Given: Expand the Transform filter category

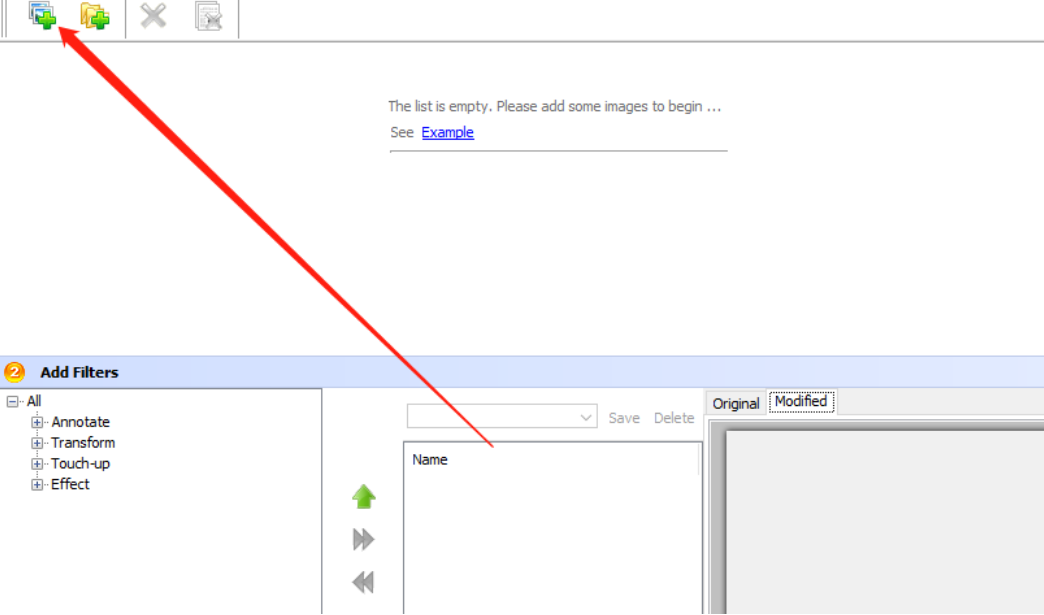Looking at the screenshot, I should [37, 443].
